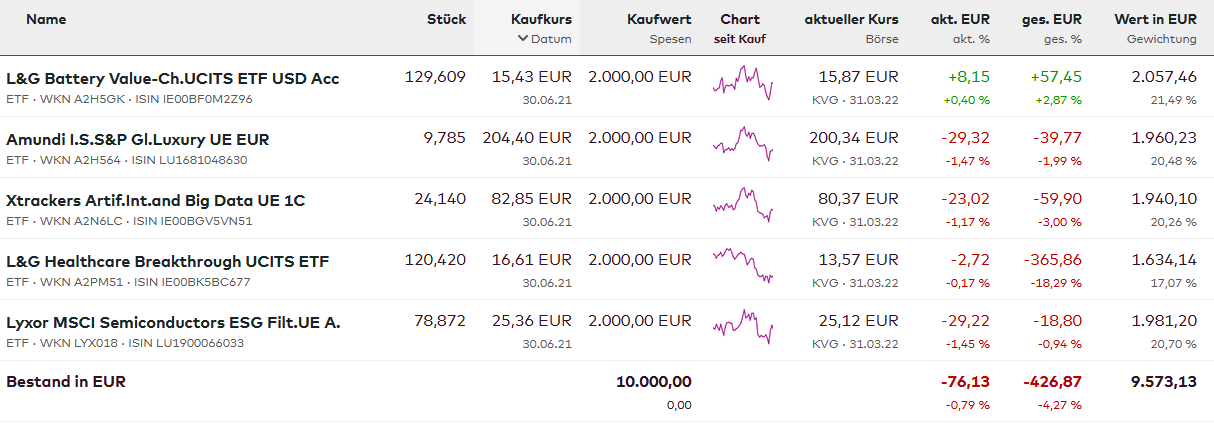
Task: Open the Xtrackers Big Data sparkline chart
Action: point(743,206)
